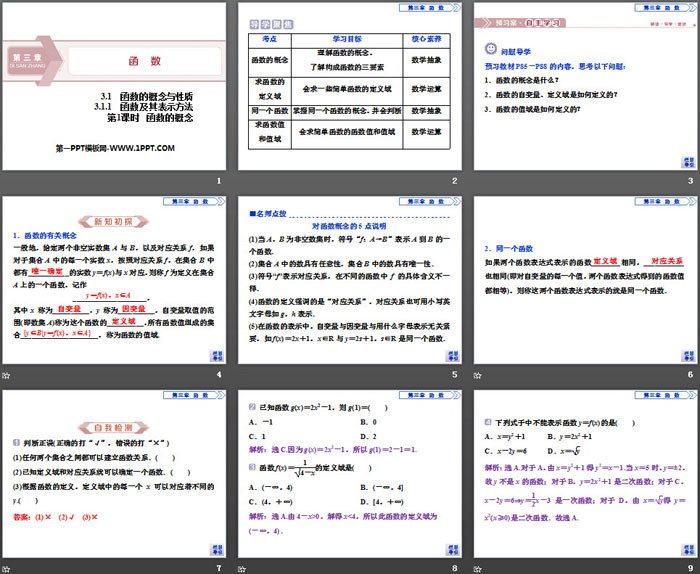Click the bottom-right navigation icon on slide 3
The width and height of the screenshot is (700, 574).
(x=688, y=162)
